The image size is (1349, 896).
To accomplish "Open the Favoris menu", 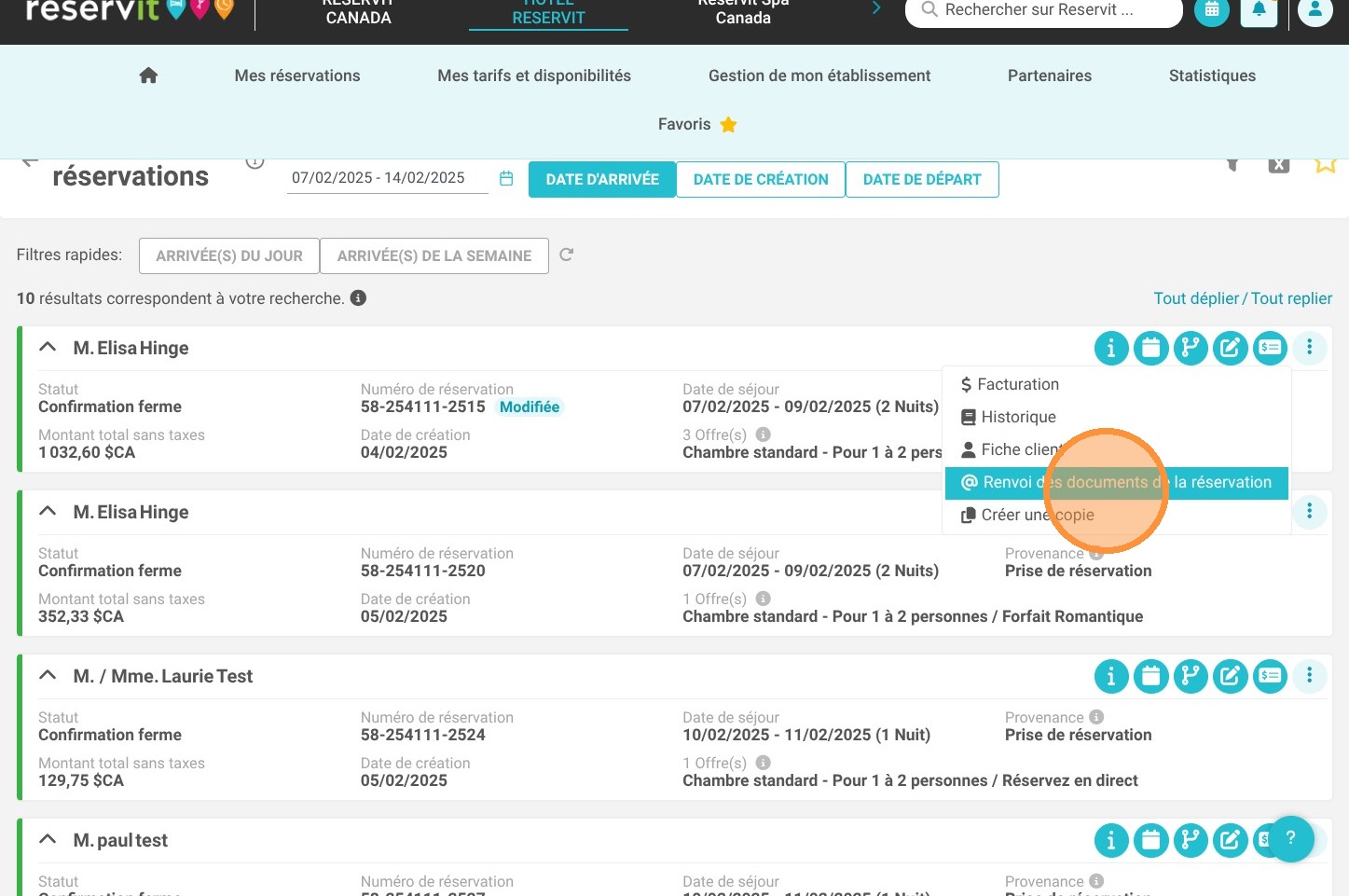I will (x=697, y=124).
